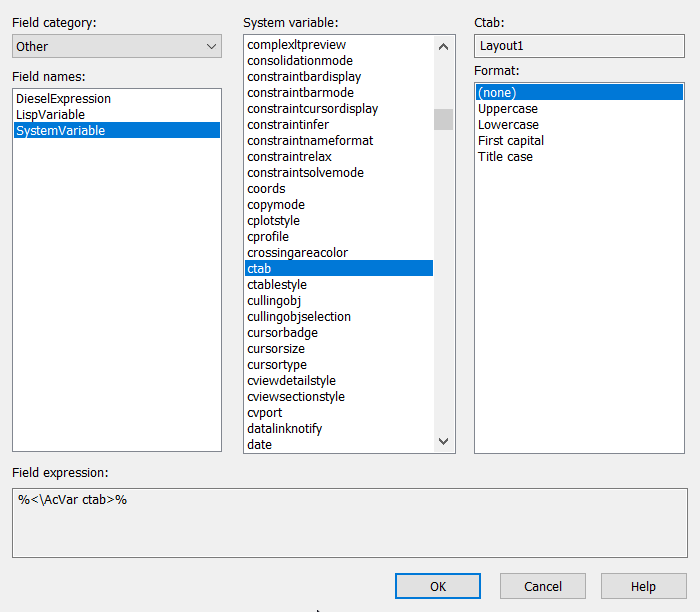The height and width of the screenshot is (612, 700).
Task: Choose copymode system variable
Action: pyautogui.click(x=339, y=204)
